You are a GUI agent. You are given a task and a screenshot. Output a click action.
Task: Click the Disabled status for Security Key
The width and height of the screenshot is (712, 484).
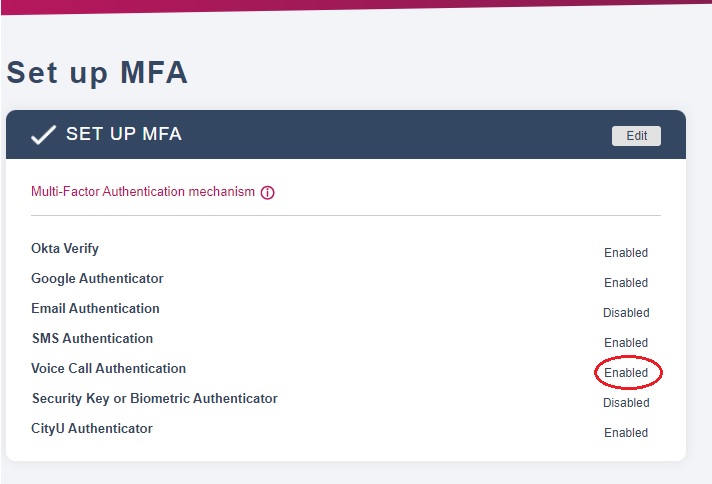[x=626, y=403]
